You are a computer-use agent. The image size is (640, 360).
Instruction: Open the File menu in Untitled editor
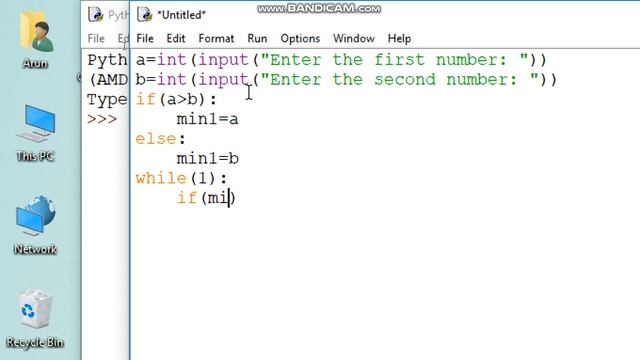[145, 38]
